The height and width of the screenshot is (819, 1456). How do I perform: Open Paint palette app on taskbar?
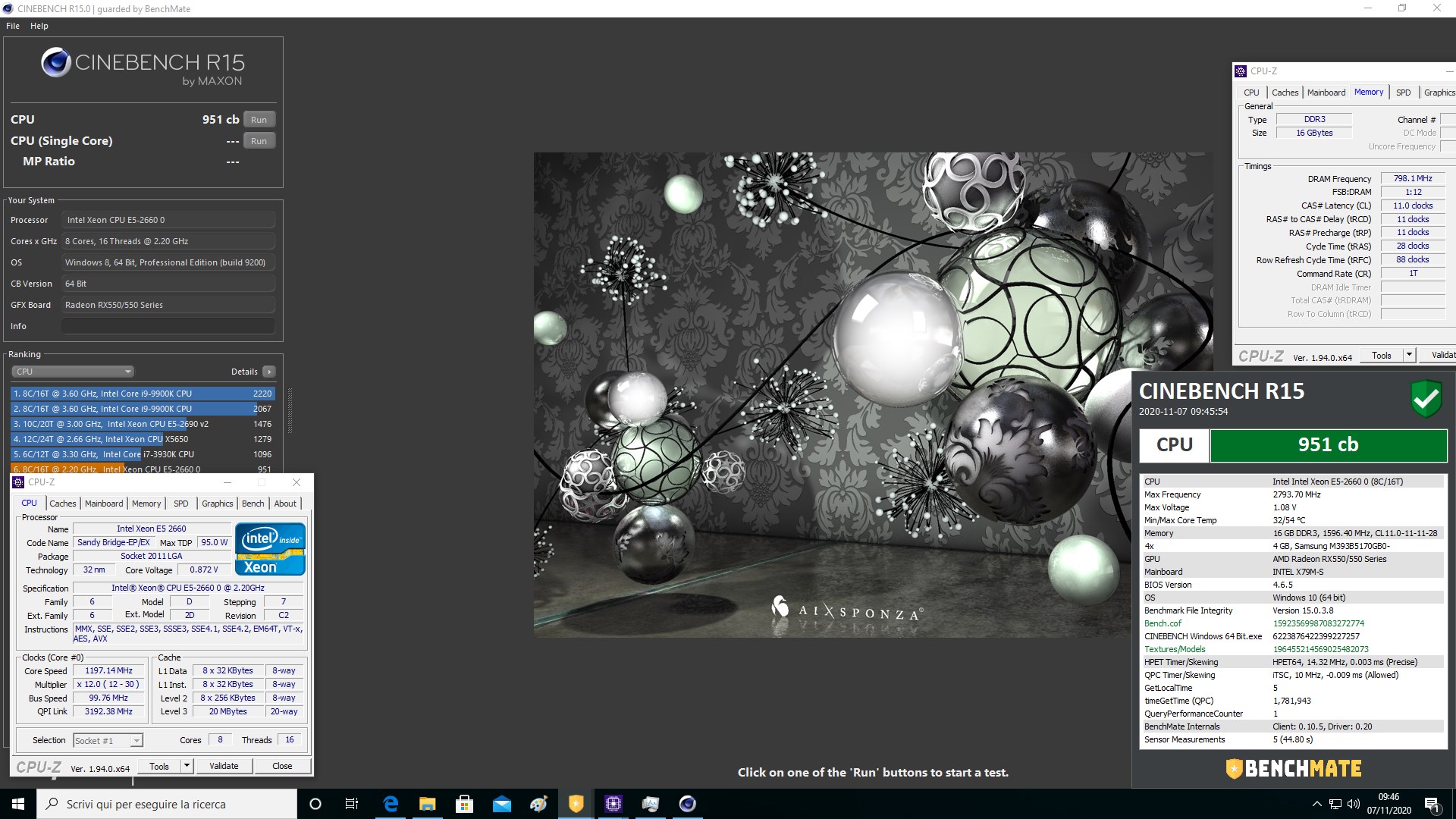pos(539,804)
